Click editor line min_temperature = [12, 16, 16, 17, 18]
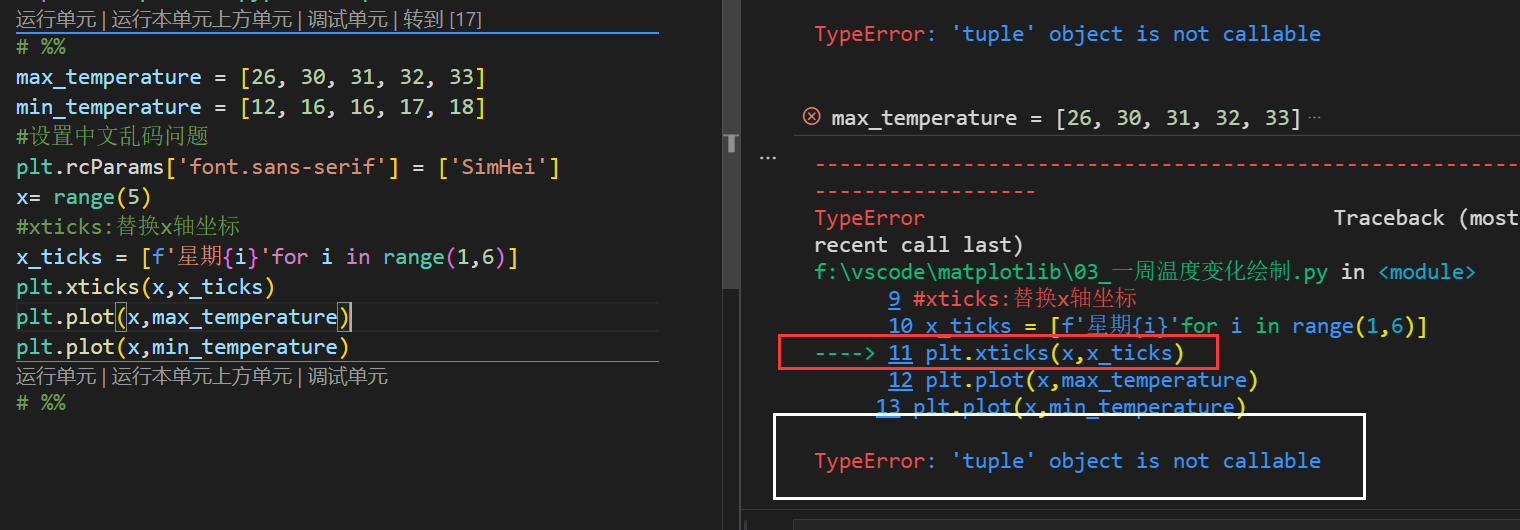Viewport: 1520px width, 530px height. tap(251, 108)
